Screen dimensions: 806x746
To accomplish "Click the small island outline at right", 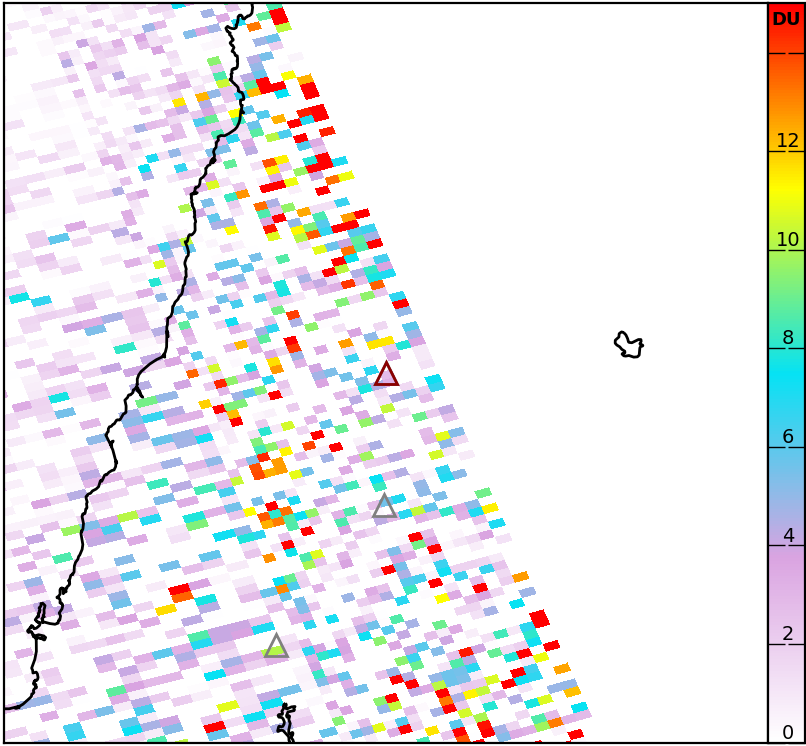I will click(x=629, y=344).
